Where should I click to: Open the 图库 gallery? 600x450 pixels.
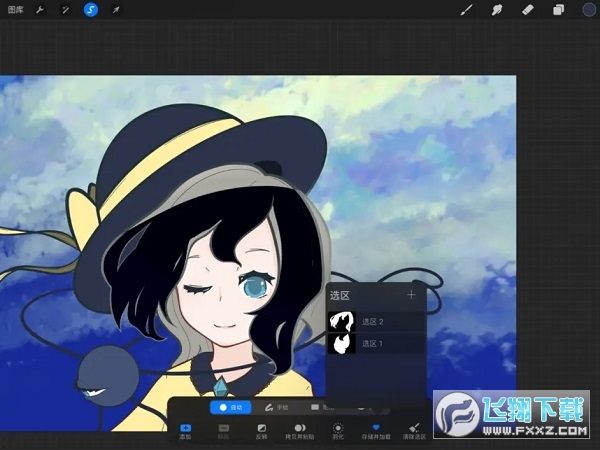coord(16,9)
